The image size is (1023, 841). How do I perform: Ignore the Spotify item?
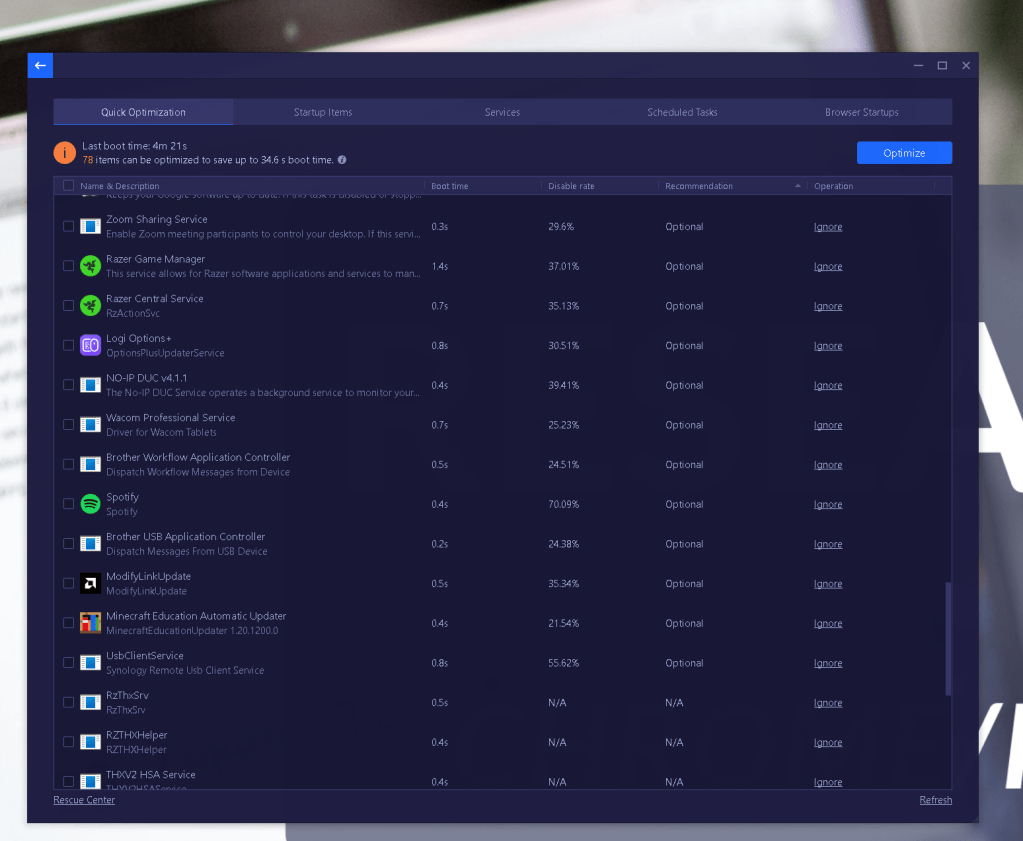click(828, 504)
